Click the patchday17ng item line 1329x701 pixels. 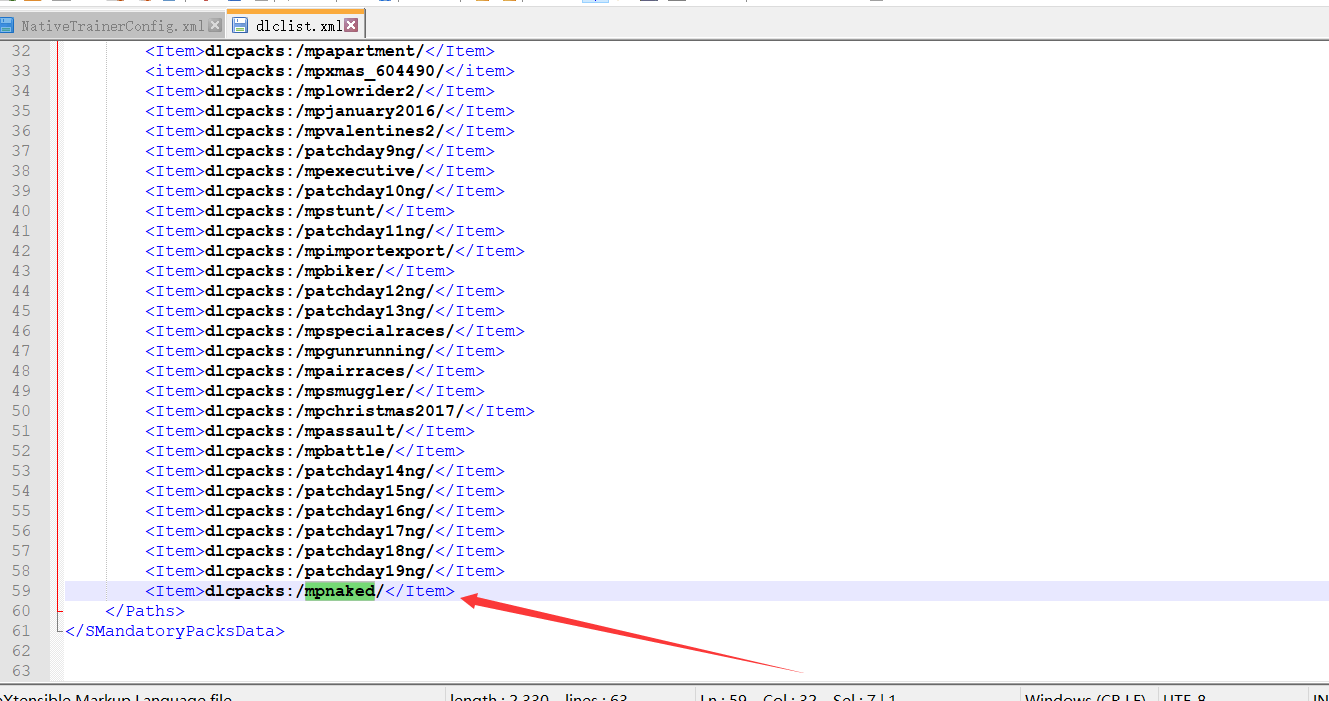(325, 531)
